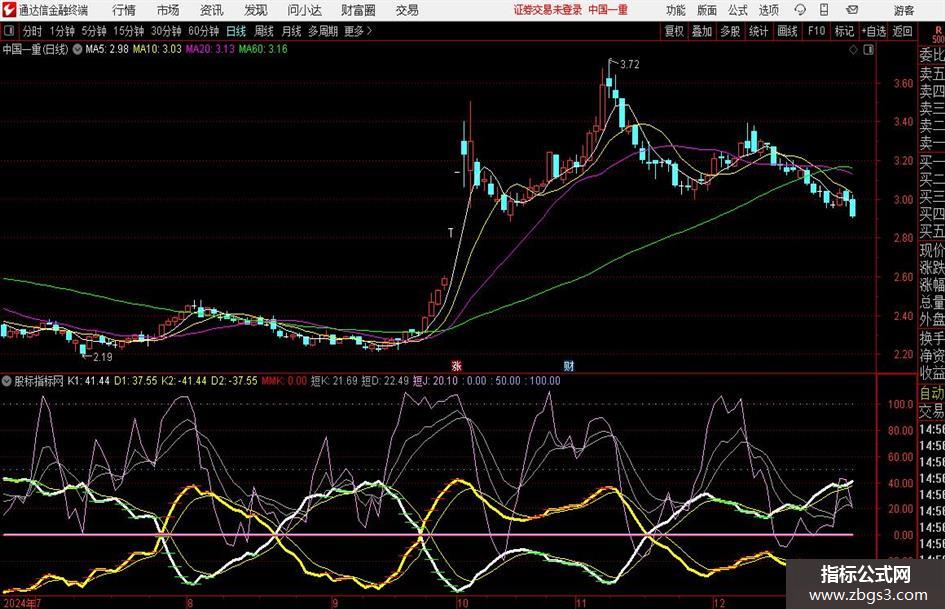This screenshot has height=609, width=945.
Task: Switch to the 15分钟 period tab
Action: coord(128,31)
